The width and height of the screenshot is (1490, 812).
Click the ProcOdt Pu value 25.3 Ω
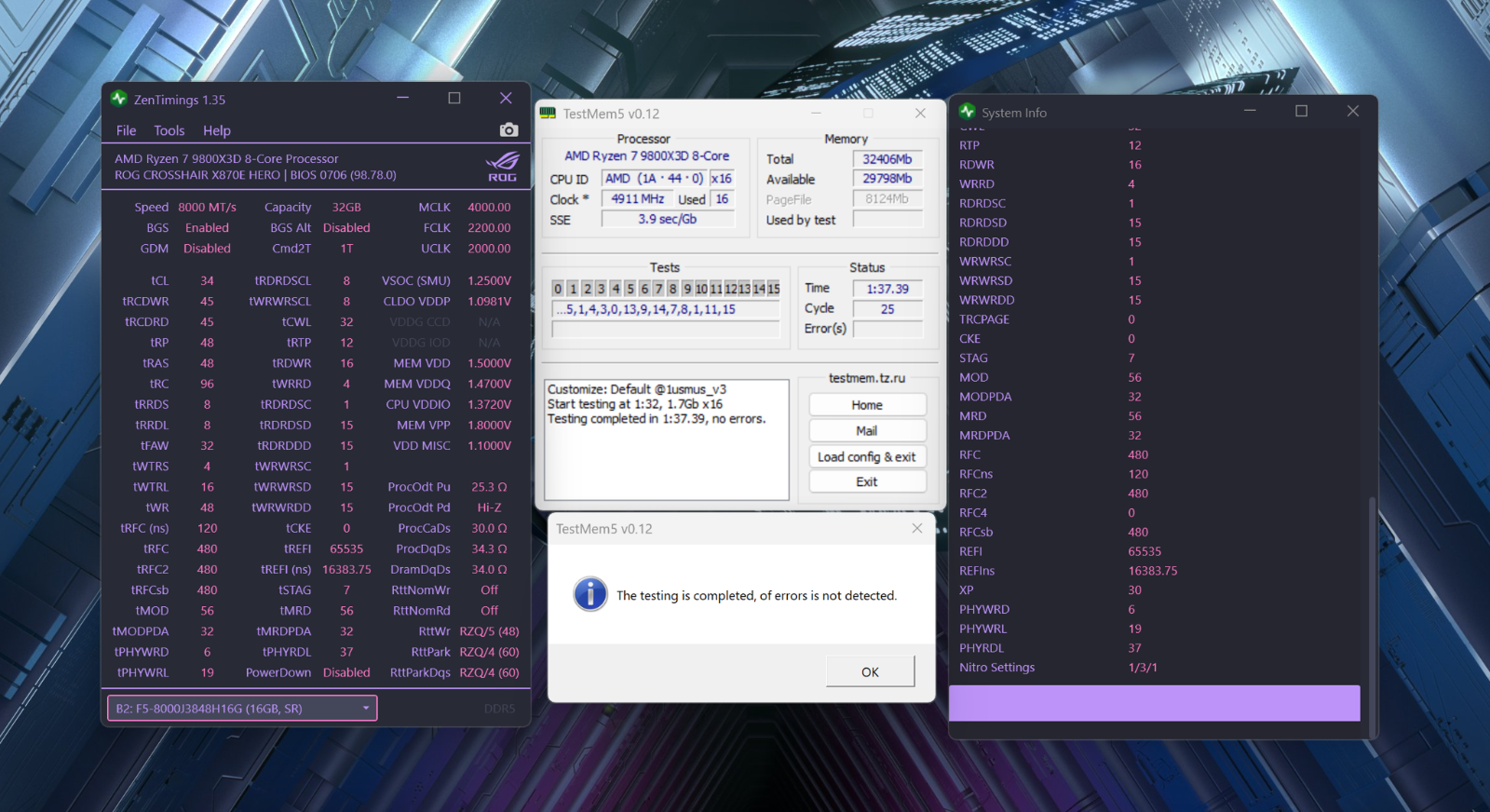point(489,487)
